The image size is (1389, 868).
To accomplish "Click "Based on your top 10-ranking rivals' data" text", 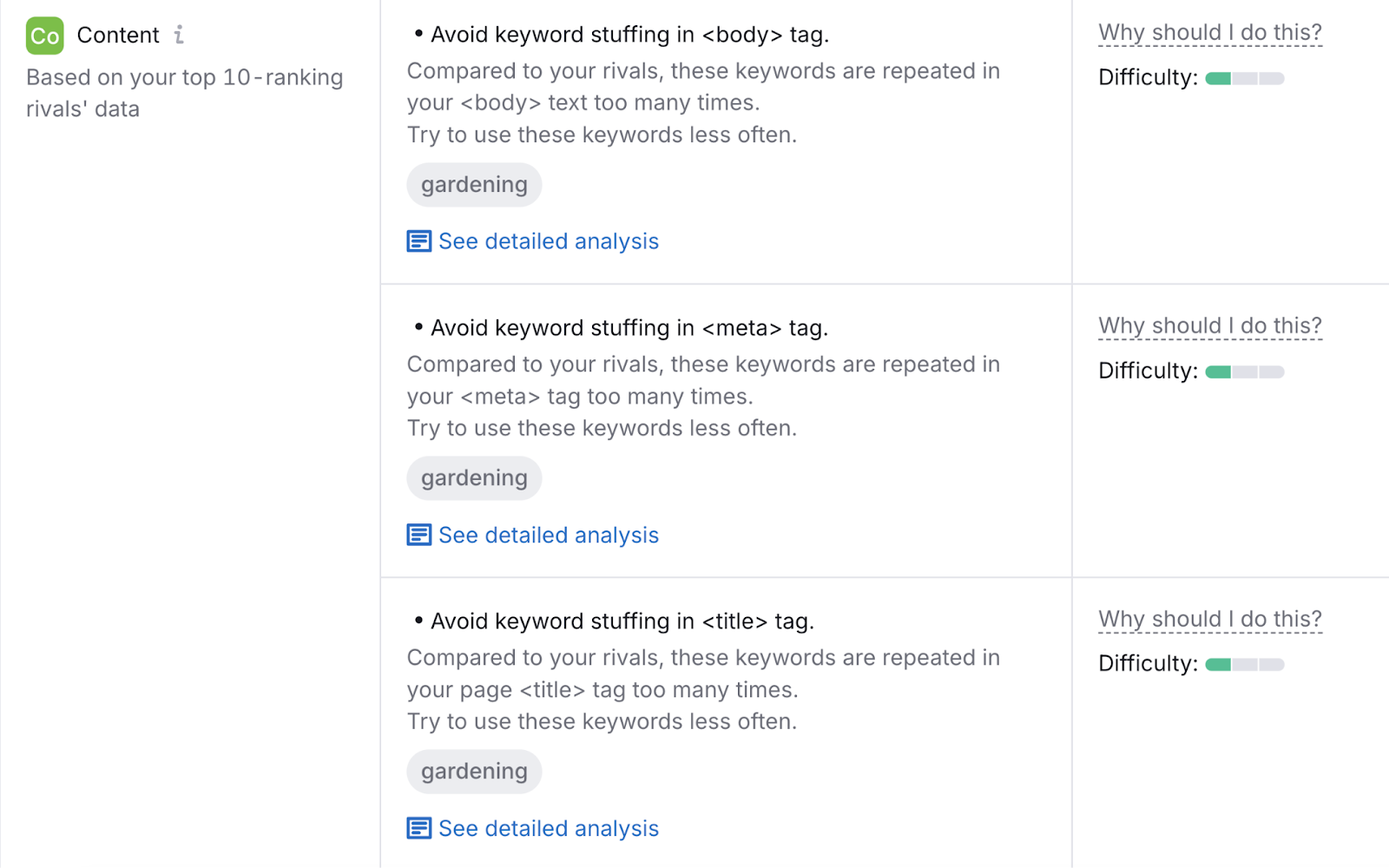I will [184, 92].
